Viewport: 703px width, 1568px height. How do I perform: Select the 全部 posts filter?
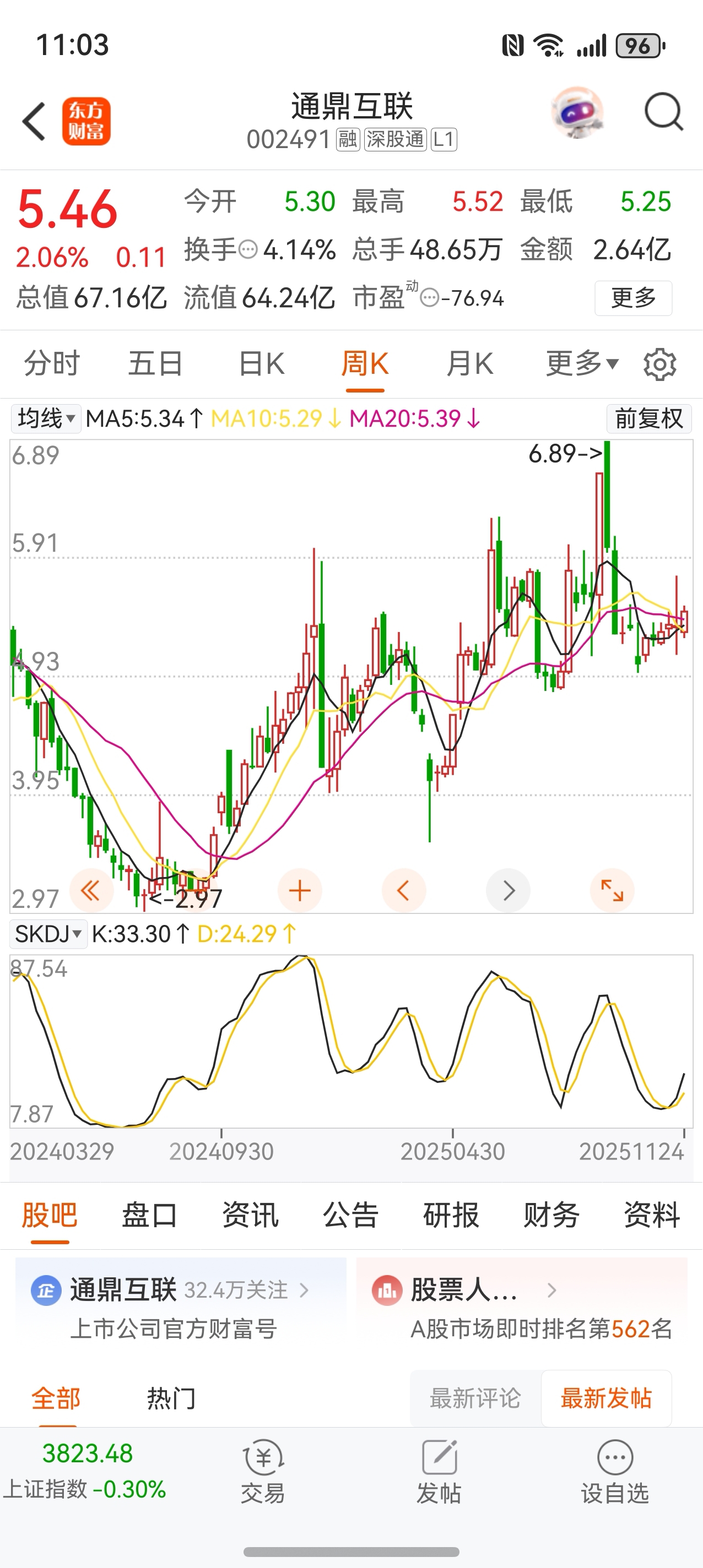(x=56, y=1398)
